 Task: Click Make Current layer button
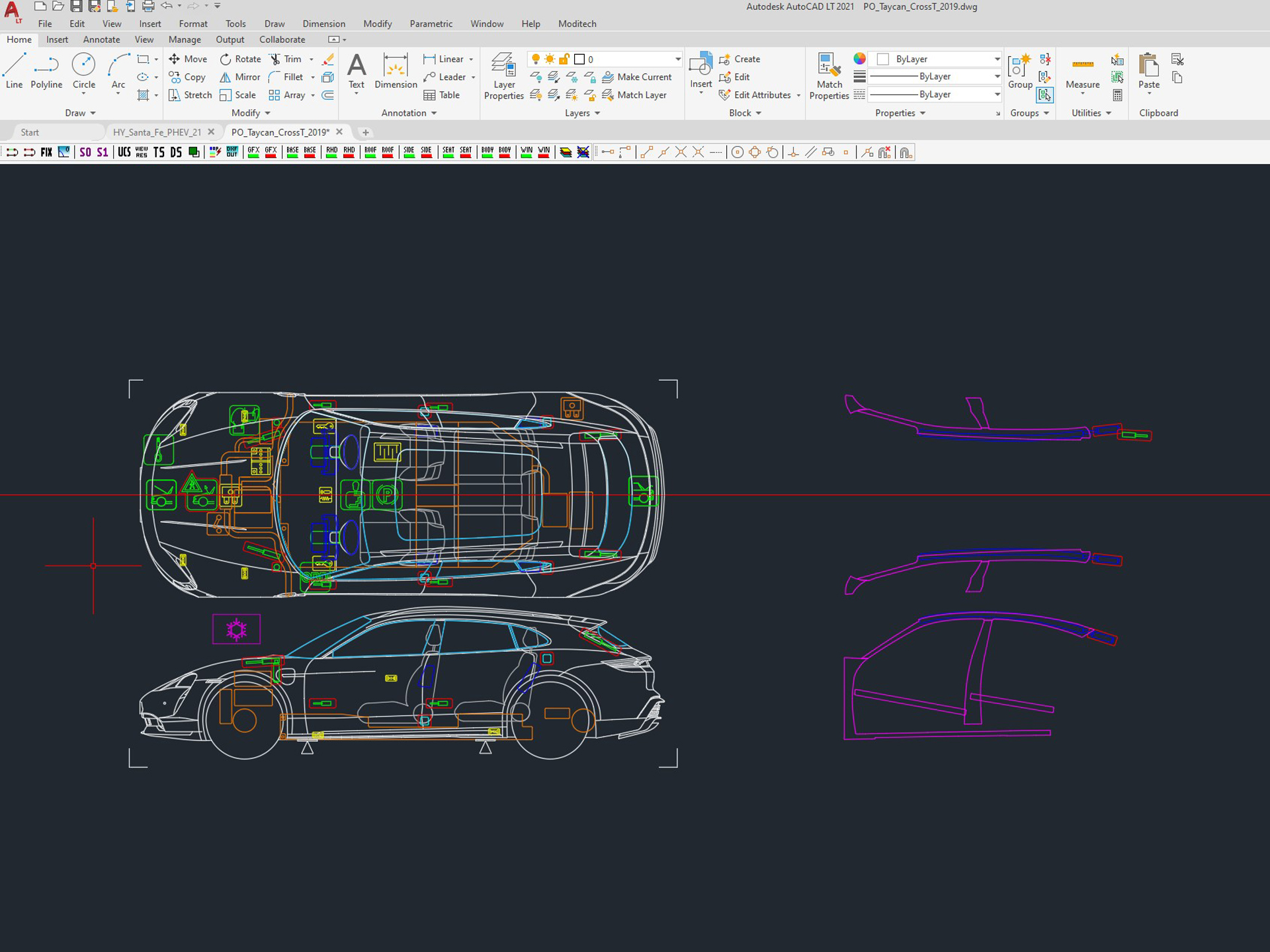click(x=636, y=77)
